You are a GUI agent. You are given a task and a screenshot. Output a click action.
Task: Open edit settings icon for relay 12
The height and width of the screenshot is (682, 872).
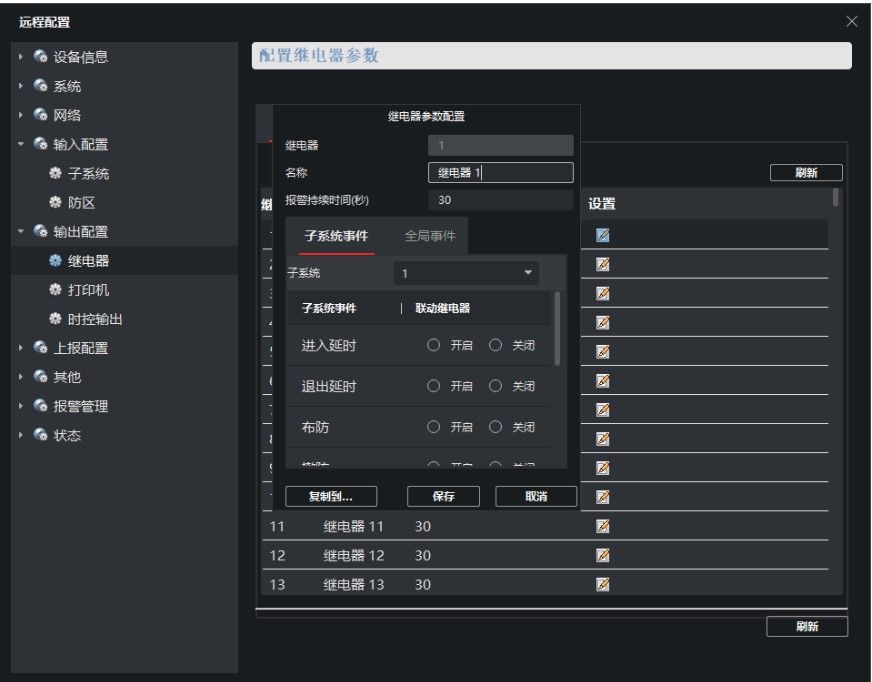602,555
